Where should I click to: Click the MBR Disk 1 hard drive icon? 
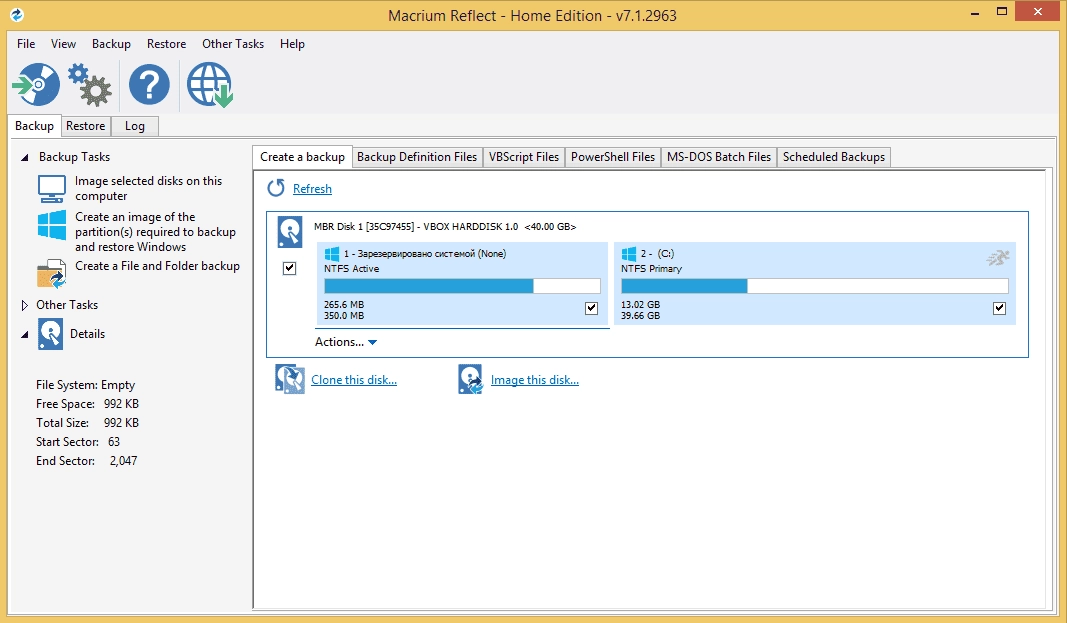290,232
